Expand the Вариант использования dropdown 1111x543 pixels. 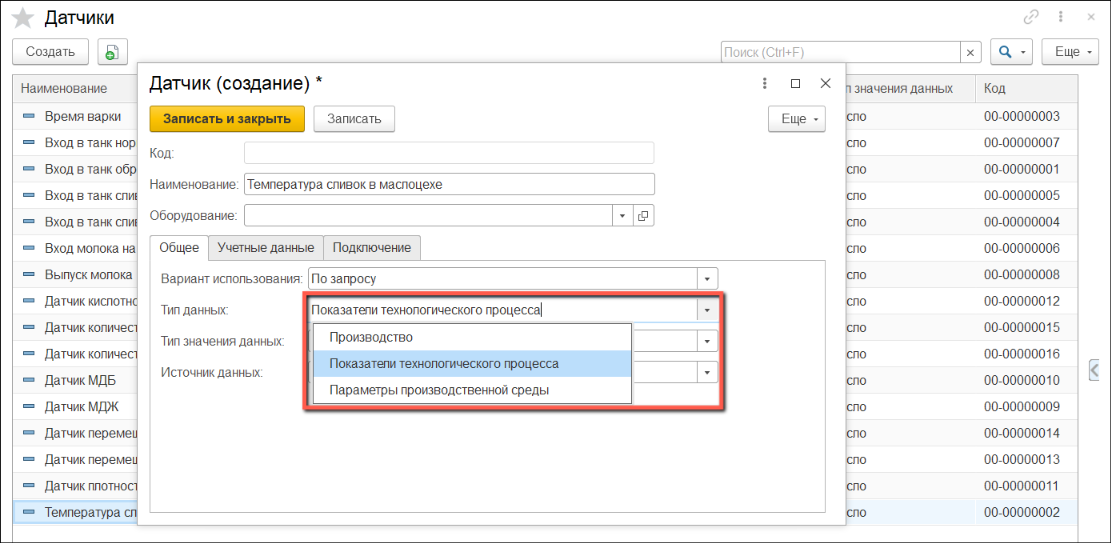point(708,279)
